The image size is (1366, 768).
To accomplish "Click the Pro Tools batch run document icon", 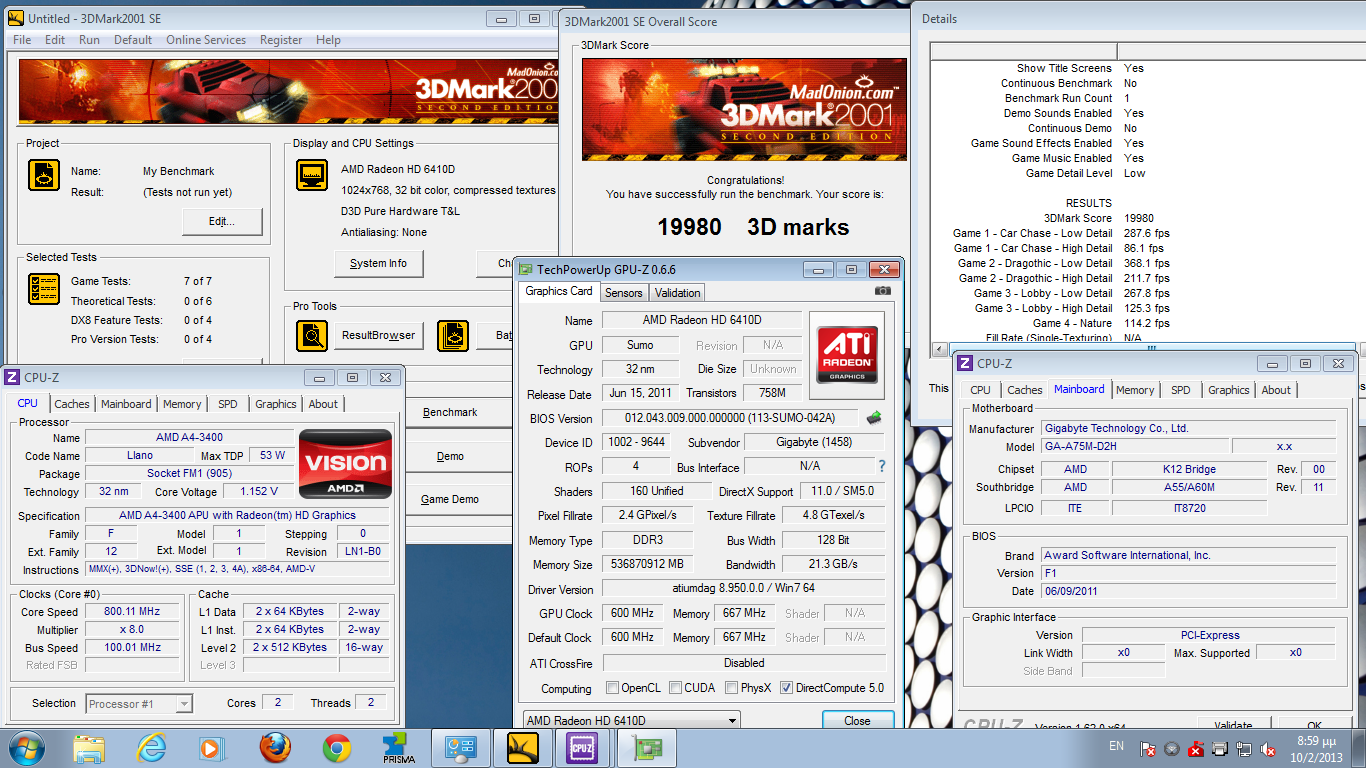I will [453, 335].
